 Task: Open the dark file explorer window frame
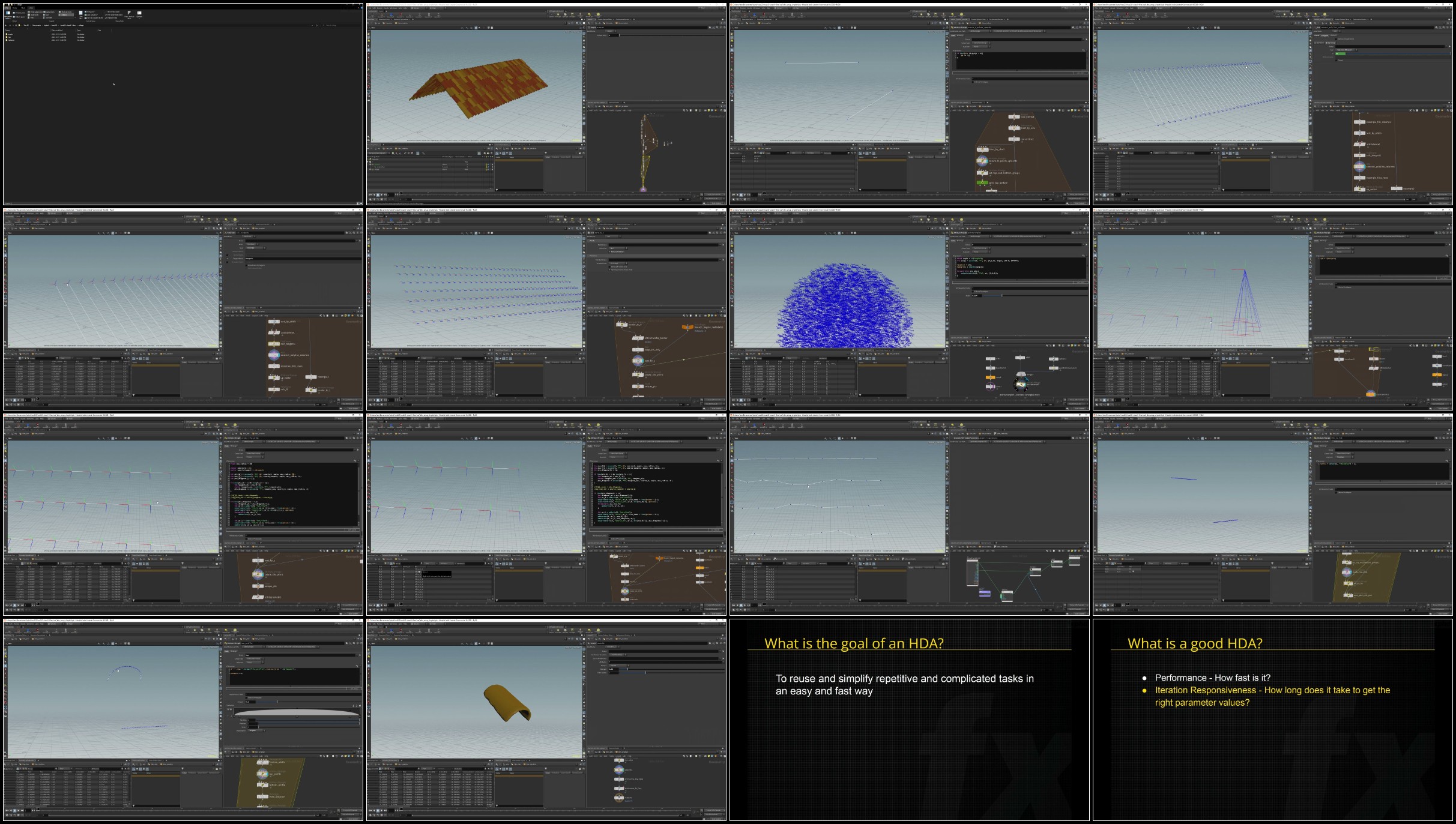tap(183, 104)
